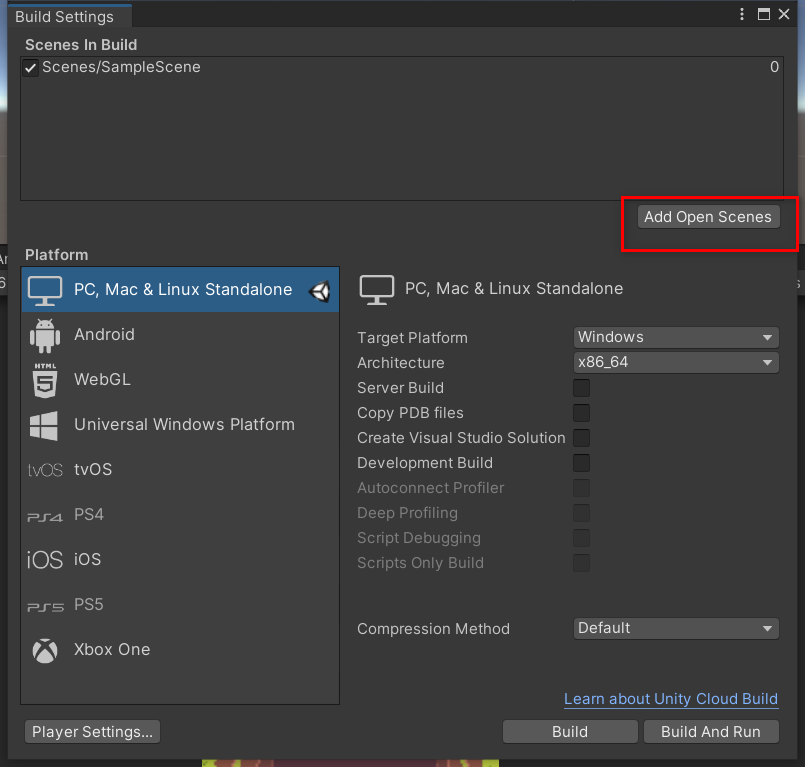Click the Xbox One logo icon

coord(45,650)
